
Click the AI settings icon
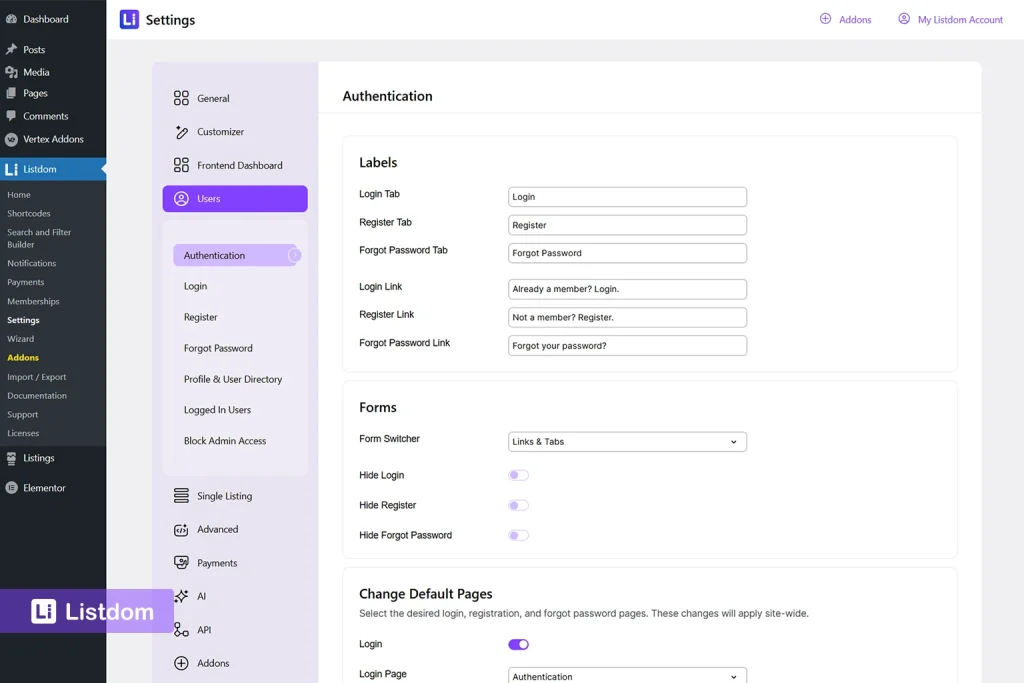click(x=181, y=596)
